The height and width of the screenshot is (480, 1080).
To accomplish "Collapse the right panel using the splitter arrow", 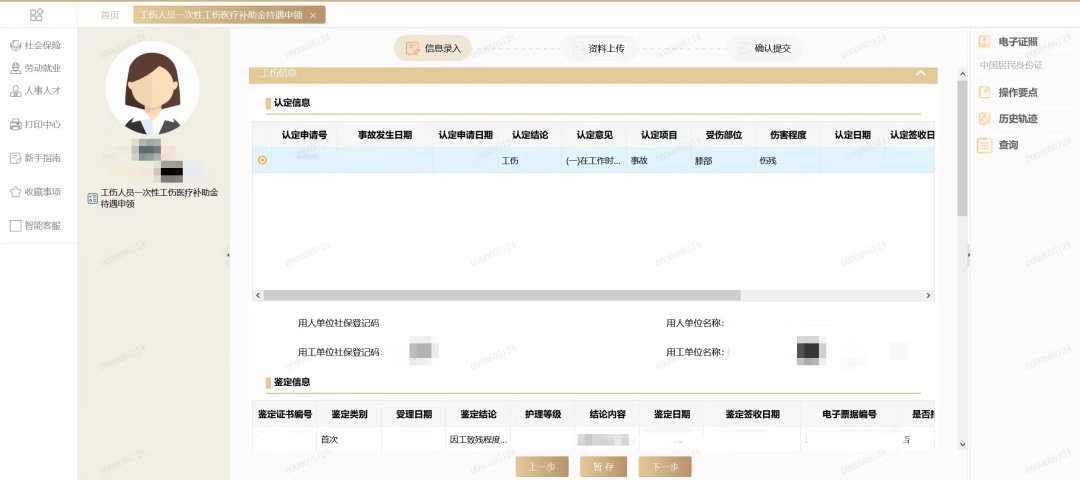I will pyautogui.click(x=967, y=256).
